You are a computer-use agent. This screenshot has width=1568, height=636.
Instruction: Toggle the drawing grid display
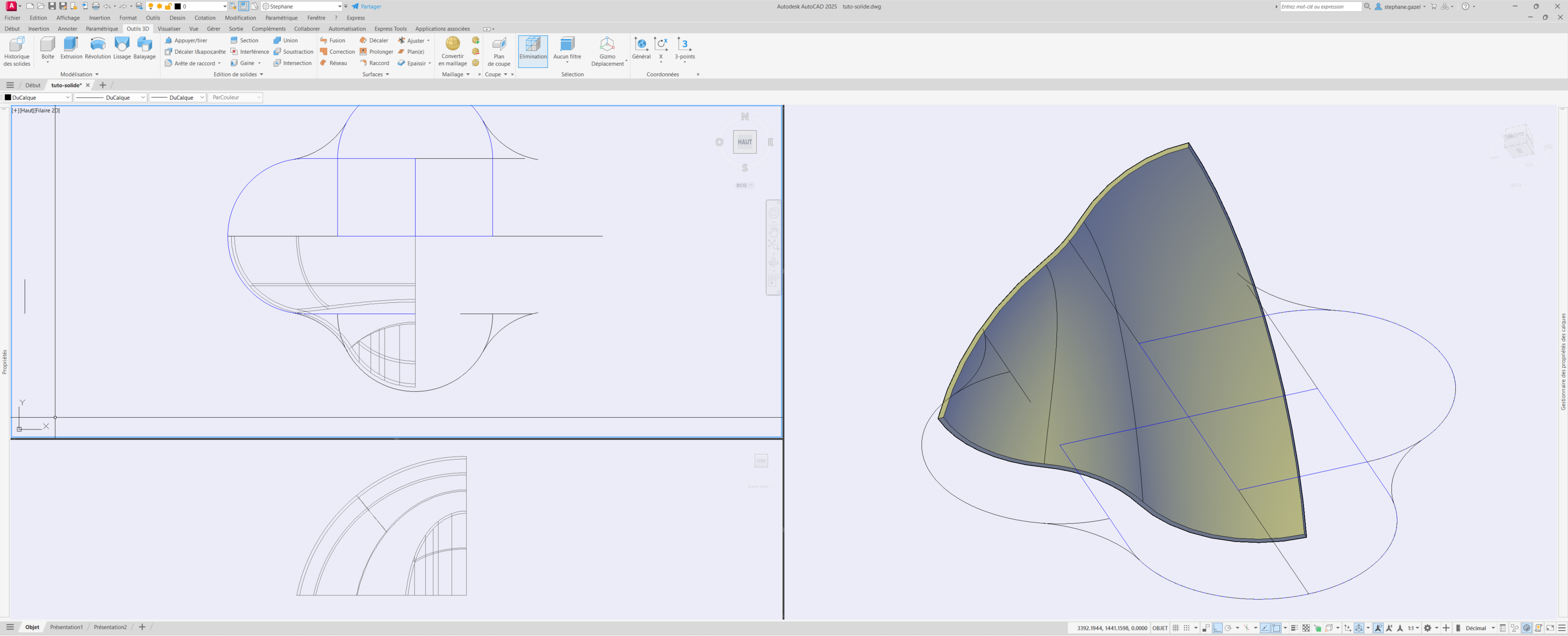coord(1176,628)
